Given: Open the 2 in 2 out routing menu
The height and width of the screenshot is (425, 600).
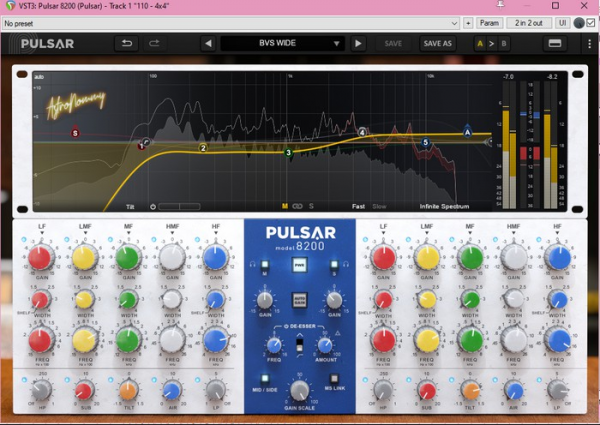Looking at the screenshot, I should click(x=528, y=23).
